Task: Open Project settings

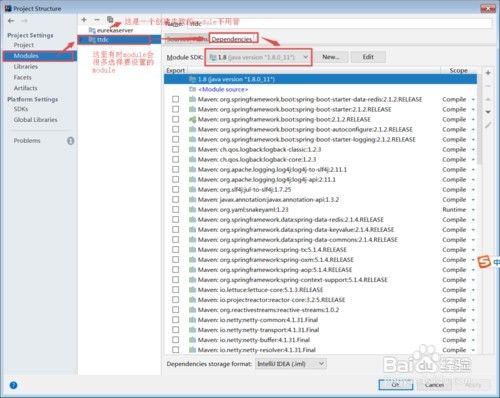Action: 24,45
